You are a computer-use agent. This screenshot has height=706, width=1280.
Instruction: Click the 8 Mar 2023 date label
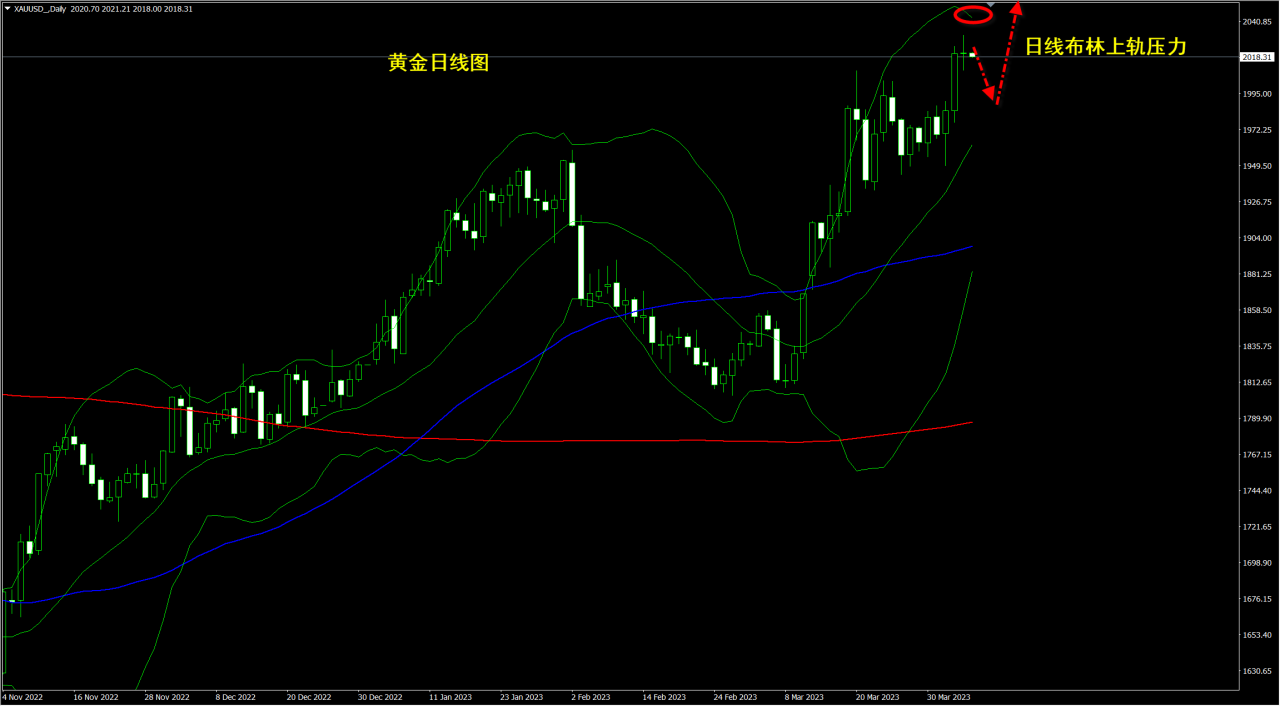tap(805, 697)
